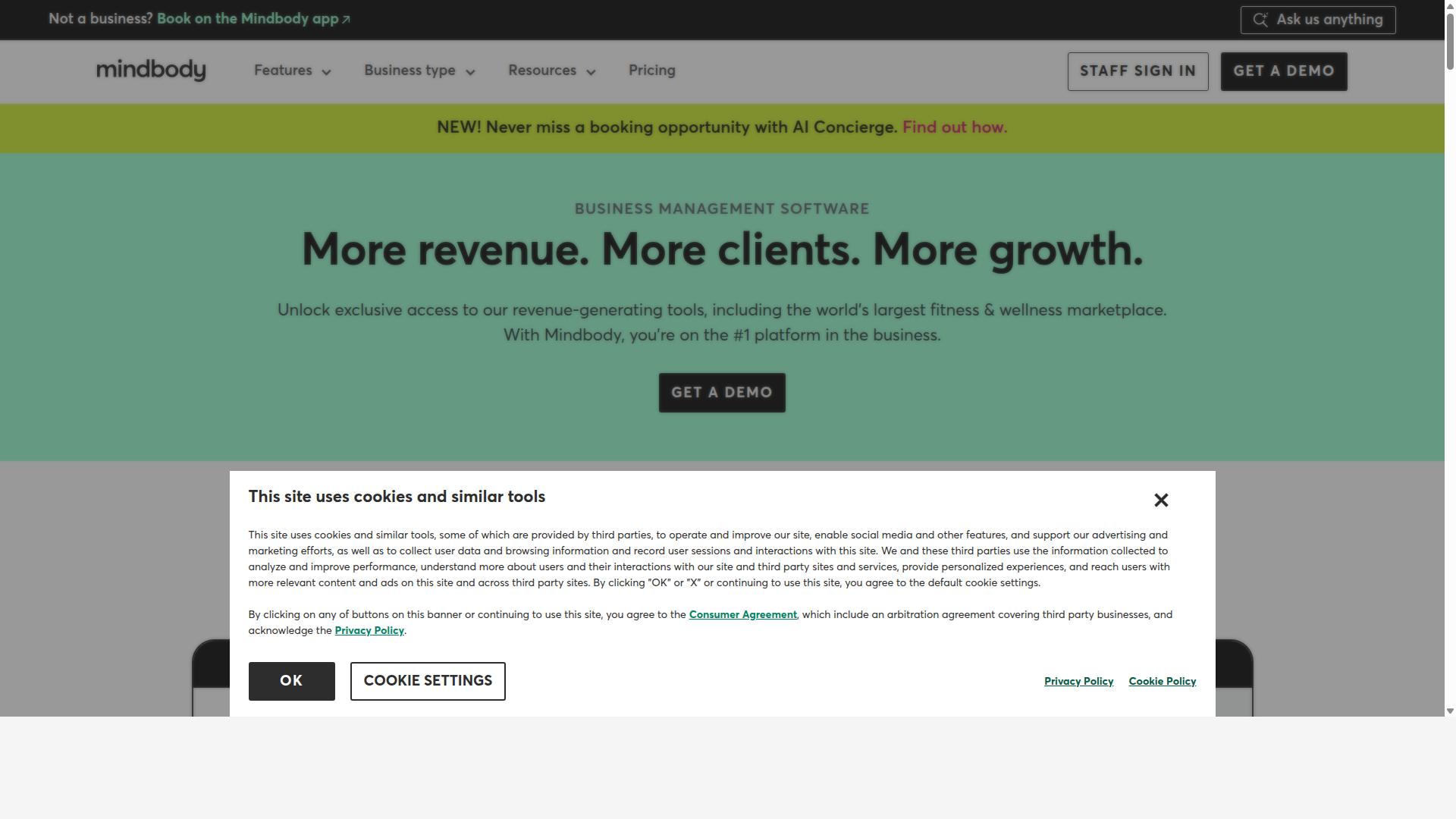Click 'This site uses cookies and similar tools' title
1456x819 pixels.
397,497
